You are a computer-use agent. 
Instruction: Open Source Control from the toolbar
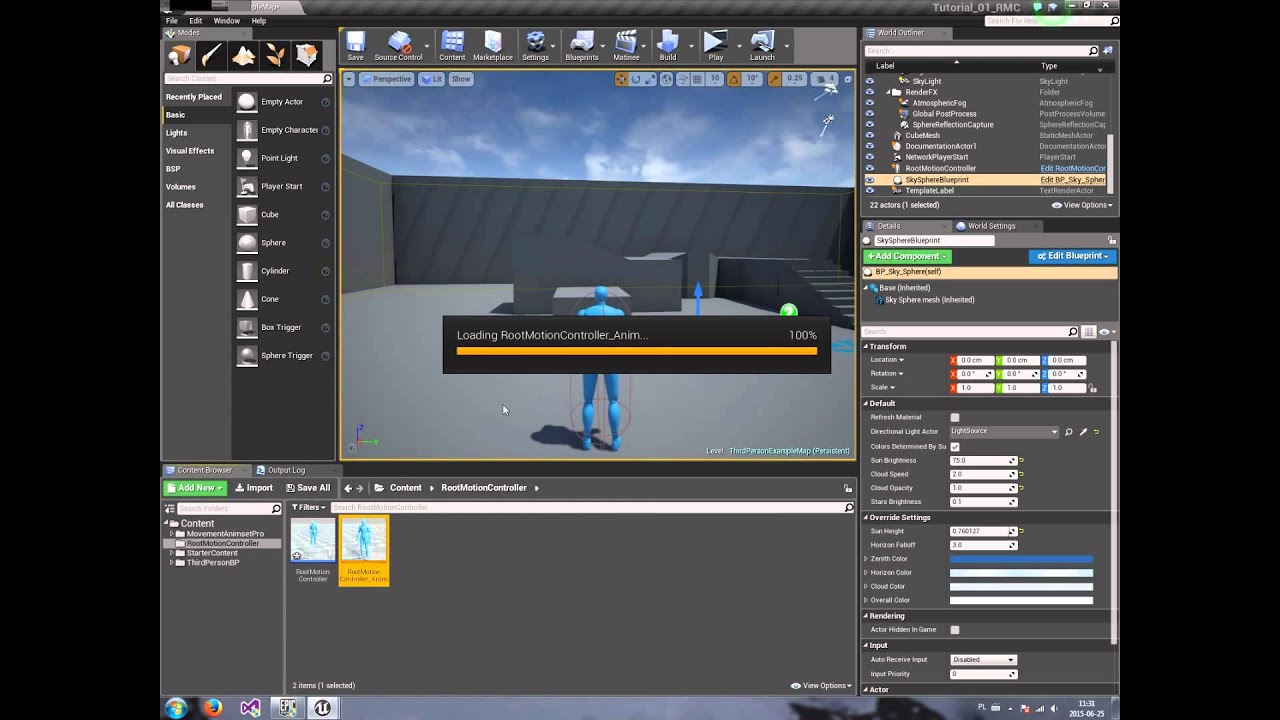coord(399,46)
